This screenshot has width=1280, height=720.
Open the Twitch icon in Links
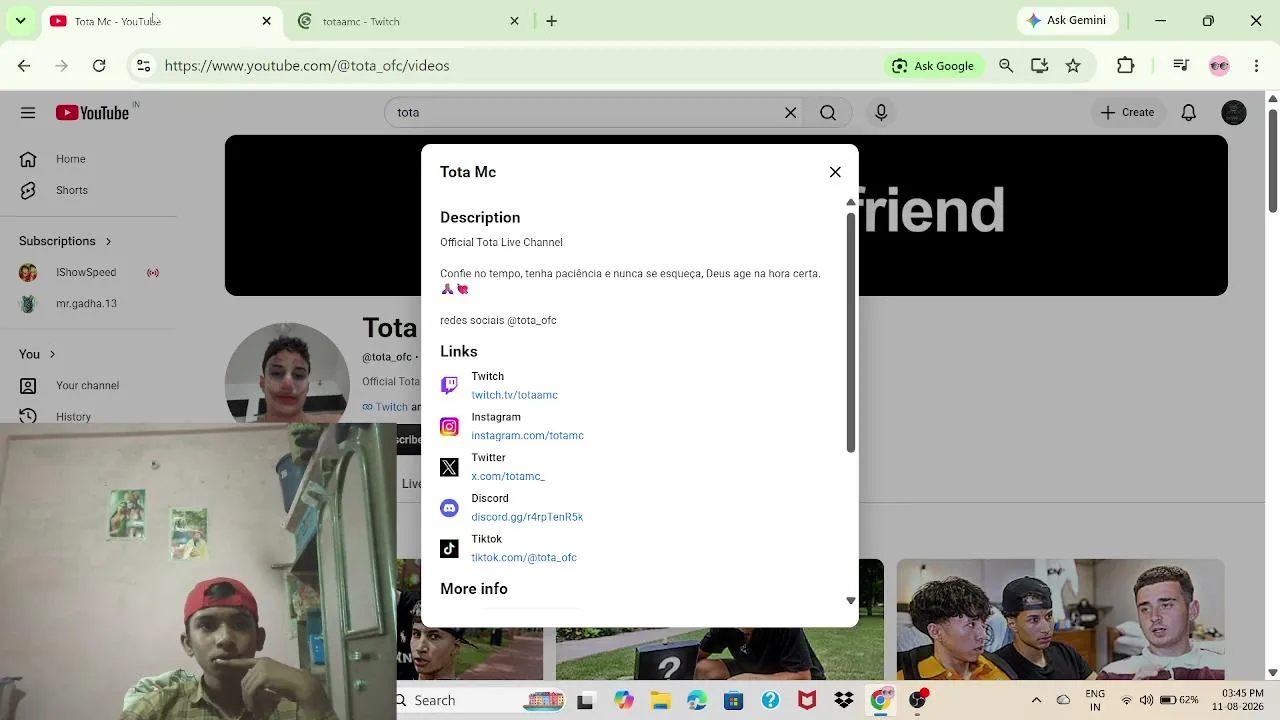click(x=449, y=385)
